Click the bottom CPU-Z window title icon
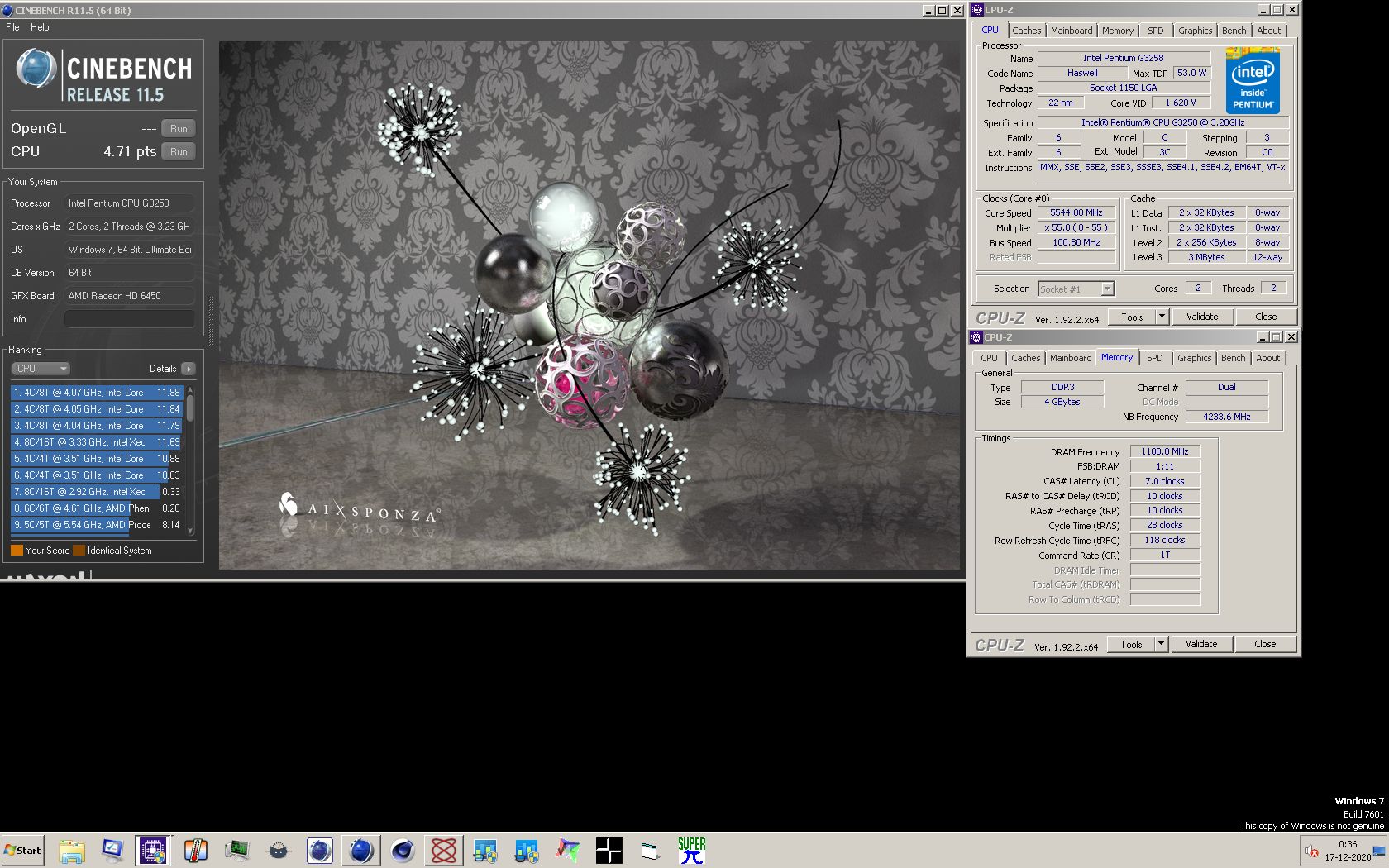Screen dimensions: 1389x868 click(x=976, y=337)
